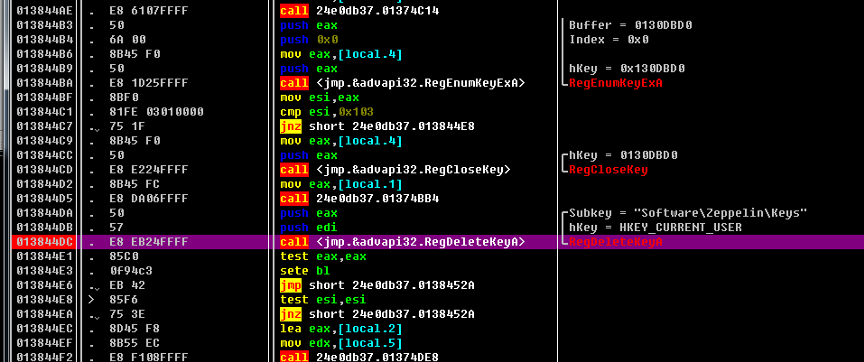Click the push 0x0 instruction
The width and height of the screenshot is (864, 362).
coord(309,40)
